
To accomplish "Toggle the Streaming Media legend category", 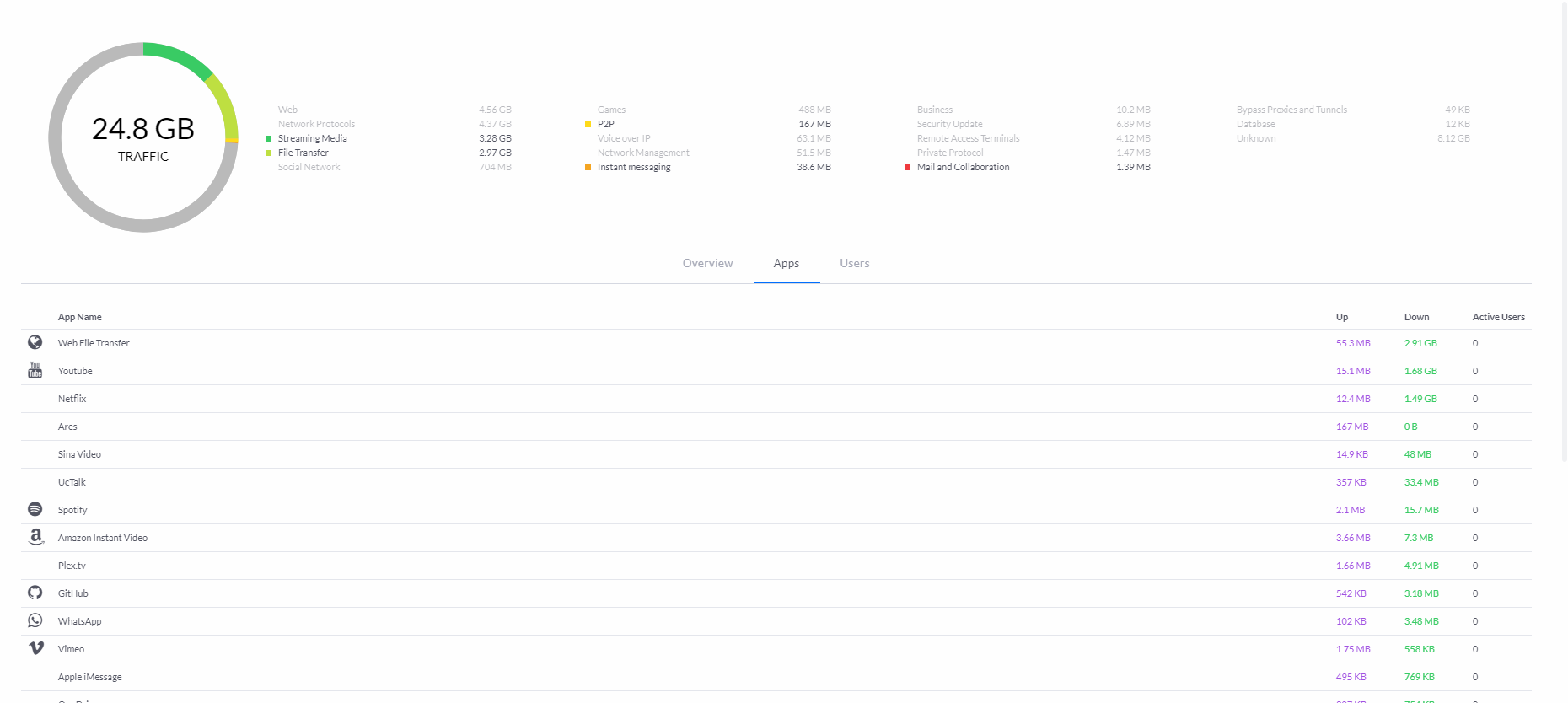I will tap(312, 138).
